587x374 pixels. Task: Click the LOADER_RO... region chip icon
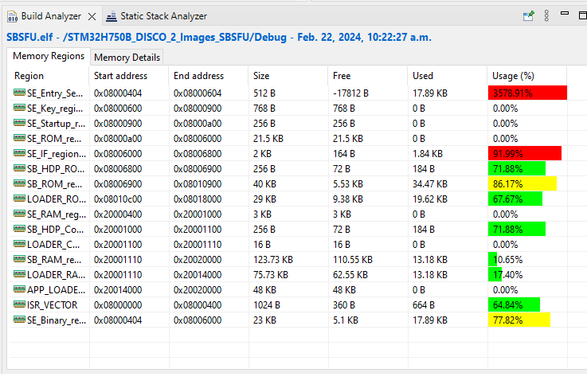19,198
